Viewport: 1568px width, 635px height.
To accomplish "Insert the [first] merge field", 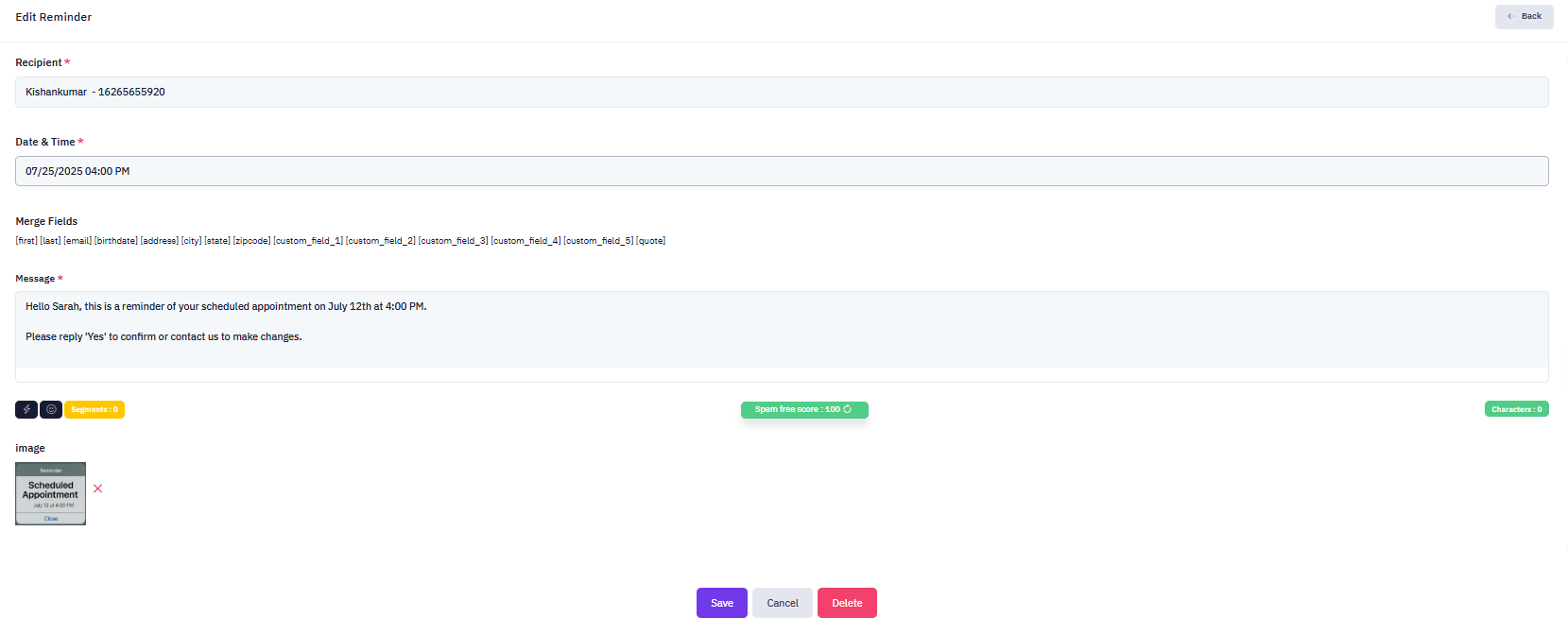I will [x=26, y=241].
